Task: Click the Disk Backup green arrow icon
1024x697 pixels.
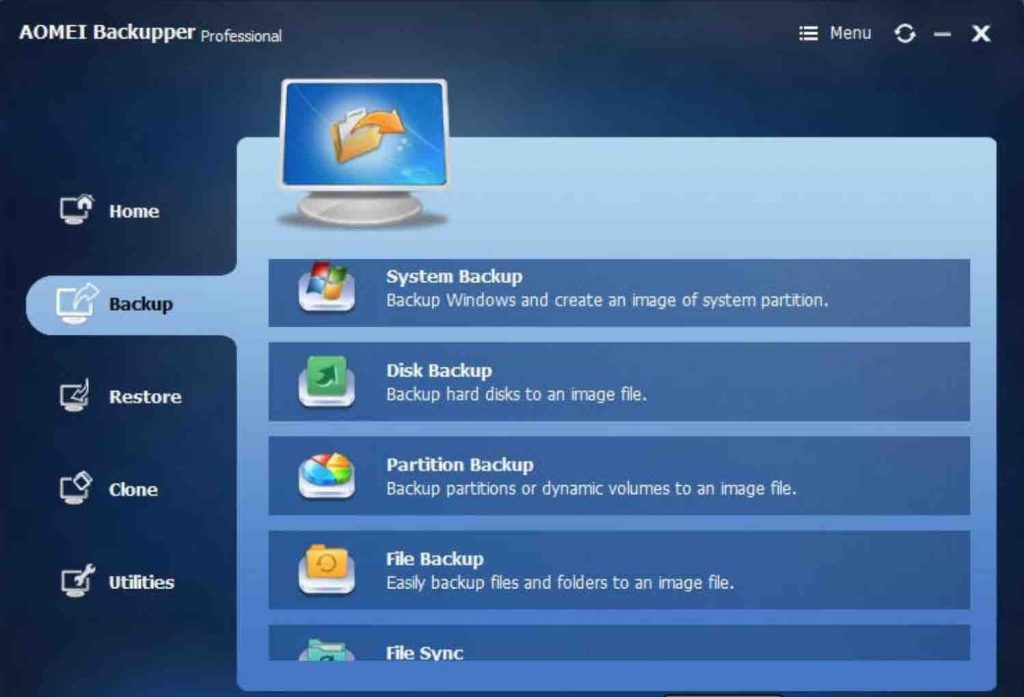Action: [x=325, y=381]
